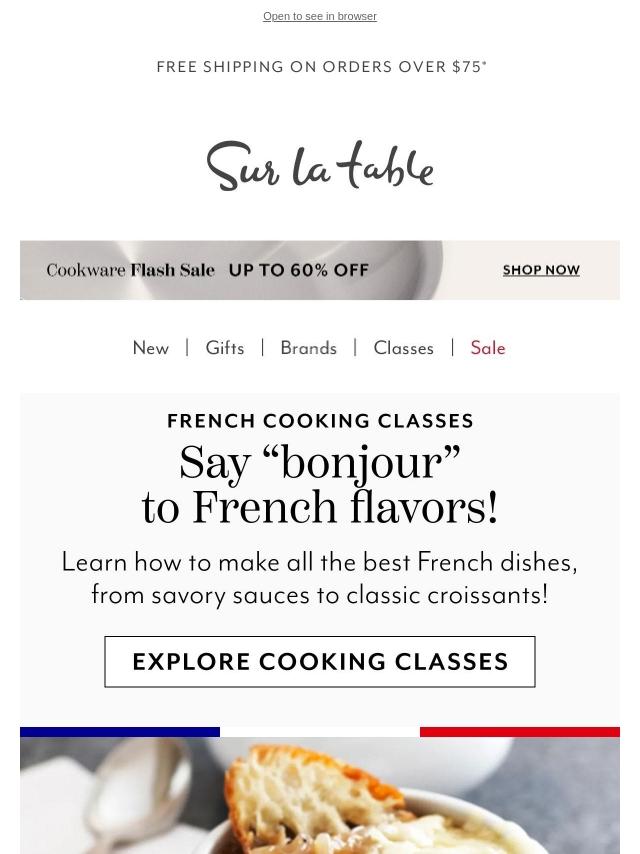Open the Classes navigation link
This screenshot has width=640, height=854.
(x=403, y=348)
